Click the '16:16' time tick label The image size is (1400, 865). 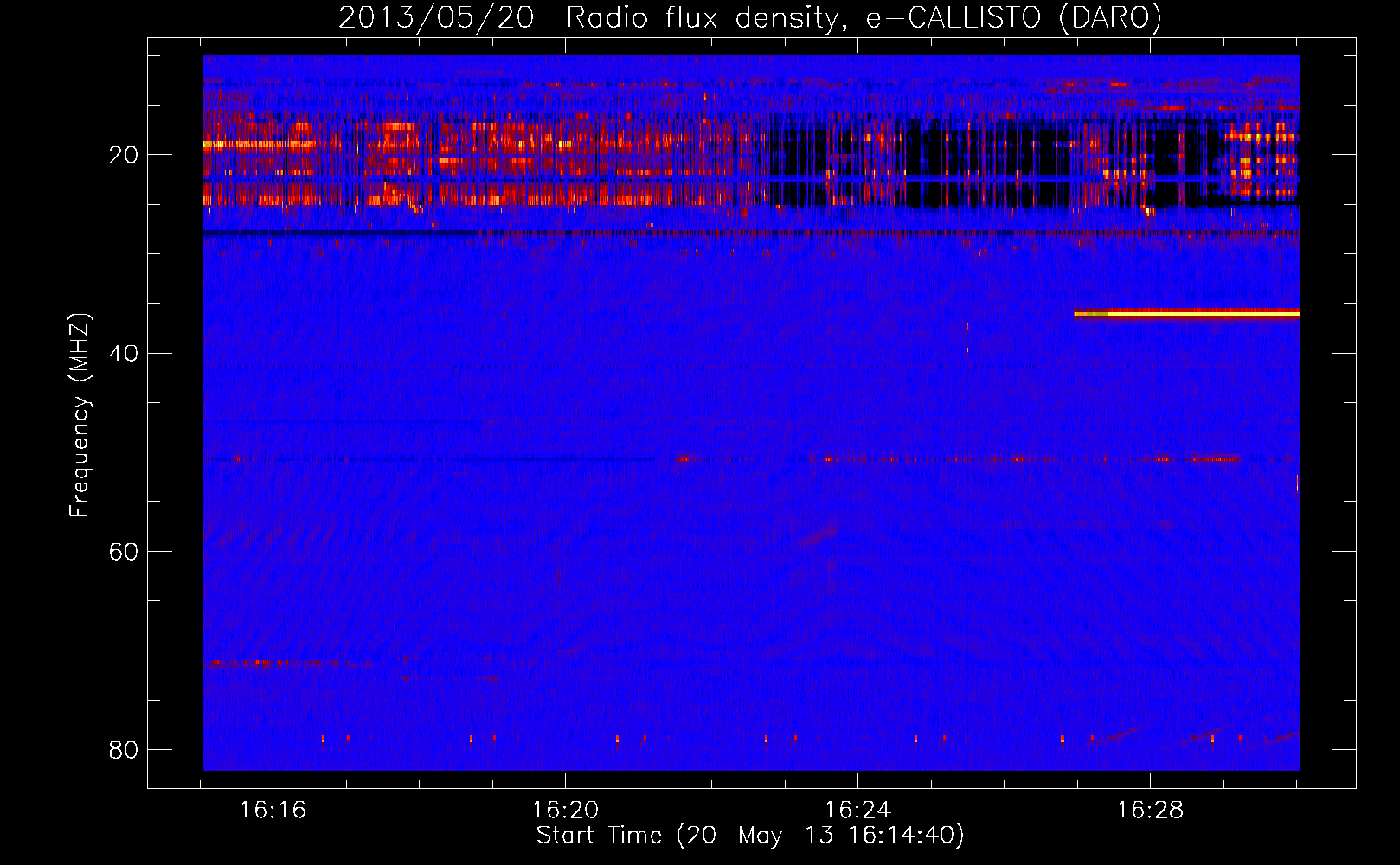[x=273, y=811]
